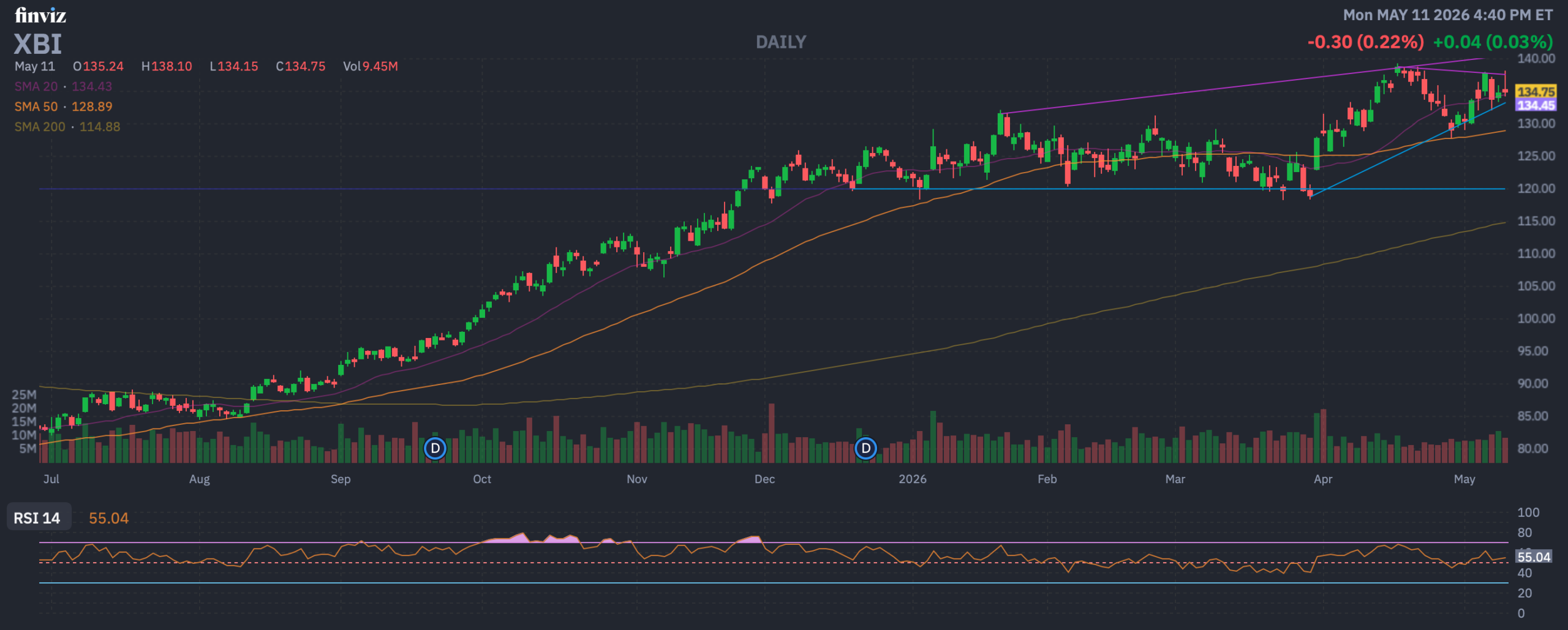Click the dividend marker near October
The height and width of the screenshot is (630, 1568).
(x=435, y=448)
